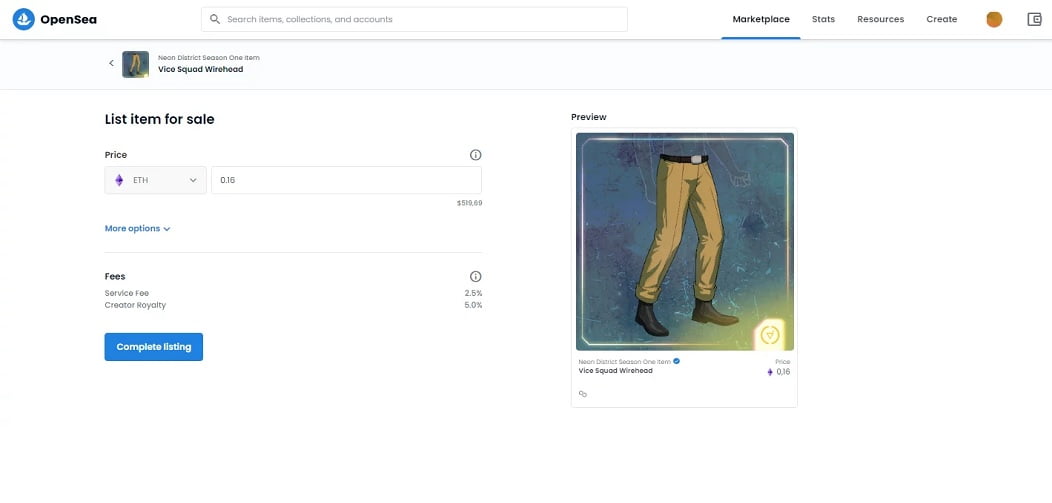The width and height of the screenshot is (1052, 503).
Task: Go back using the left chevron
Action: (x=111, y=63)
